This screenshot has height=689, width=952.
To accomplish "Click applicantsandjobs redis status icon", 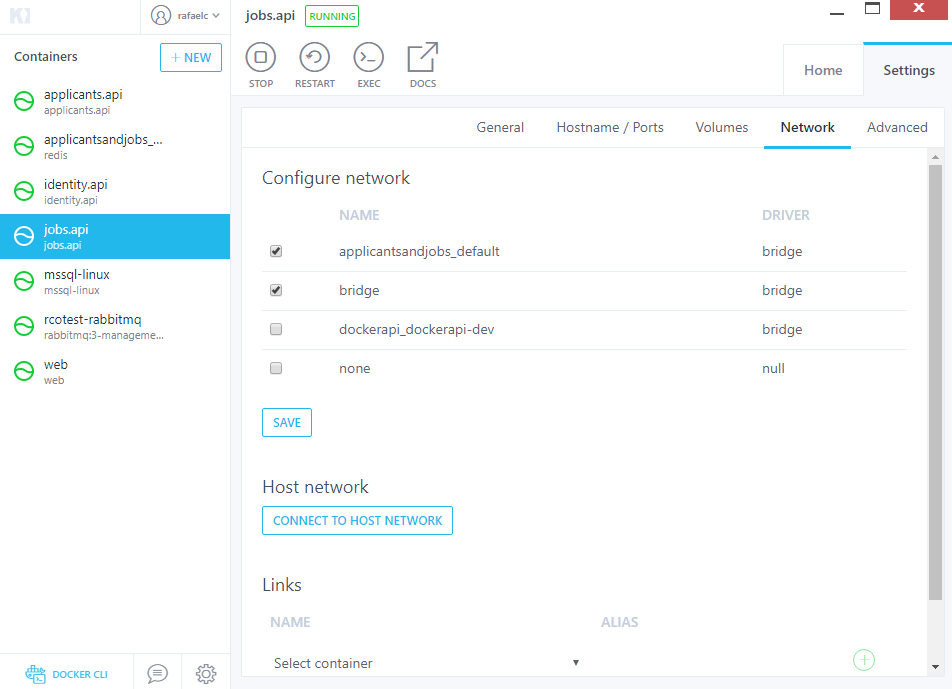I will (x=24, y=146).
